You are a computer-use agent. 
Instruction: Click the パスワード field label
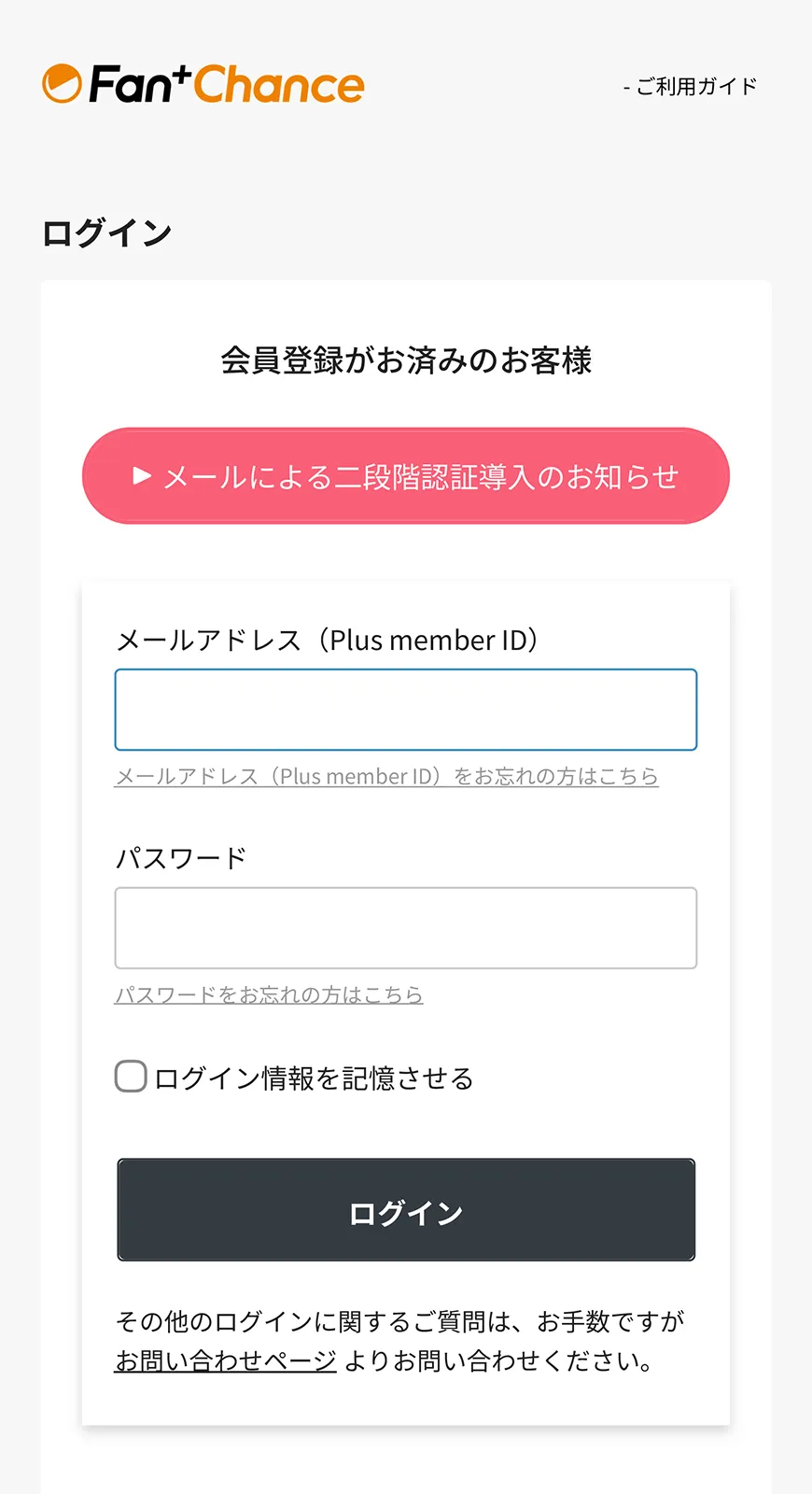coord(181,858)
